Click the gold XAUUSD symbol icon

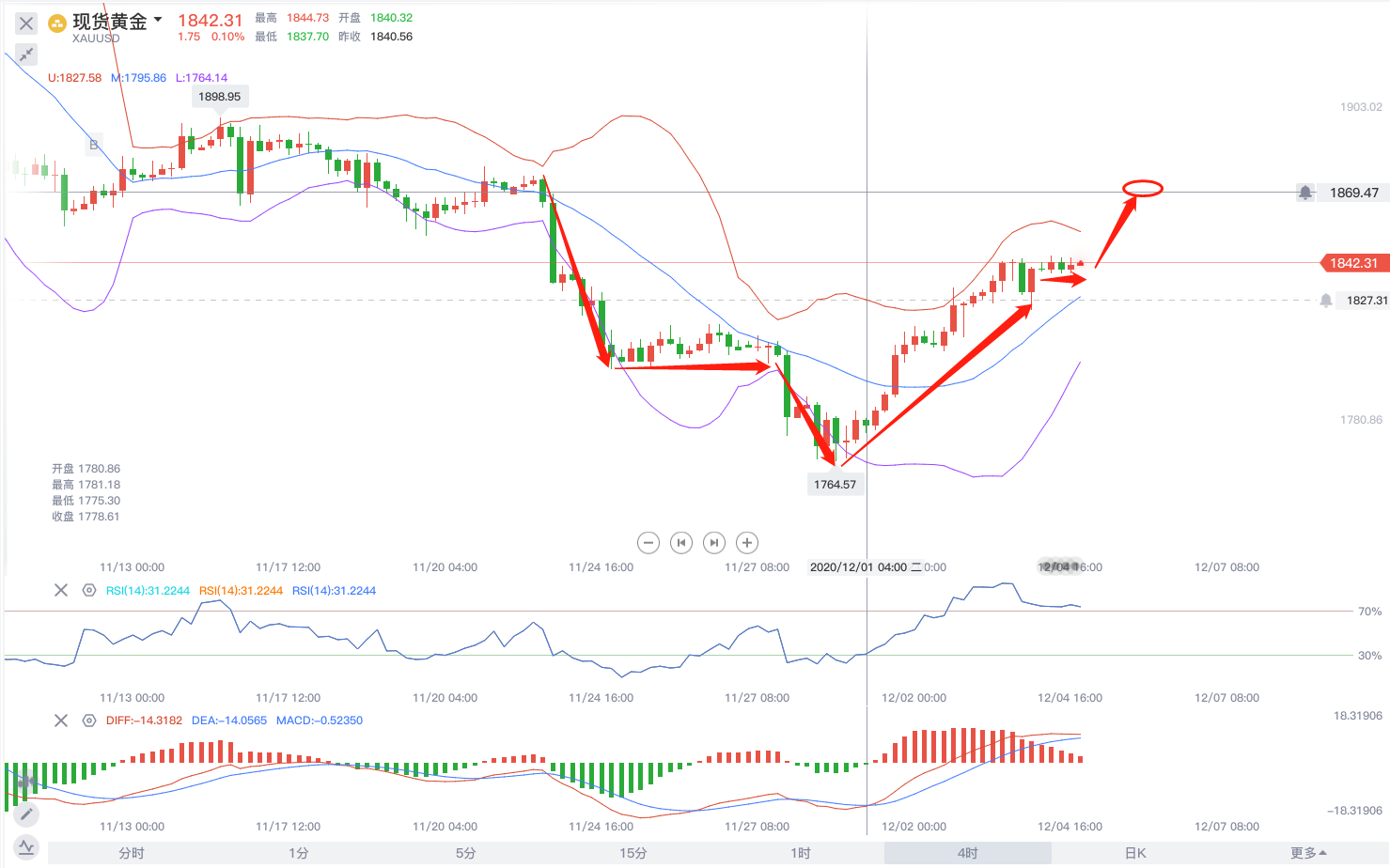click(x=57, y=23)
